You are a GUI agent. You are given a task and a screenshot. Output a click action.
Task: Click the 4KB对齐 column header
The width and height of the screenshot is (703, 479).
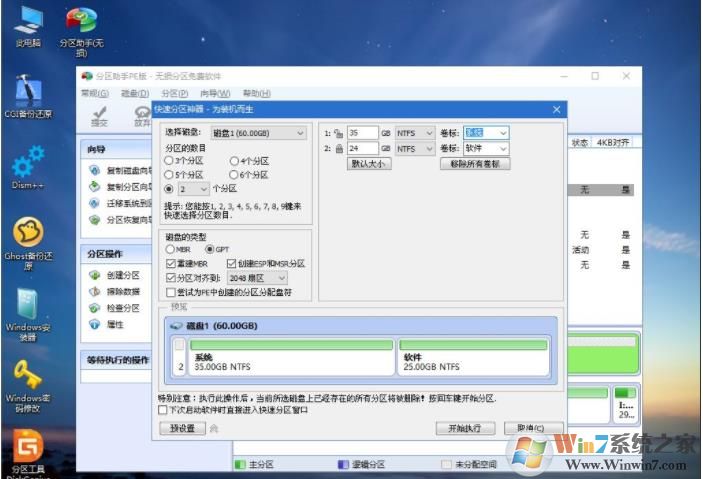613,143
